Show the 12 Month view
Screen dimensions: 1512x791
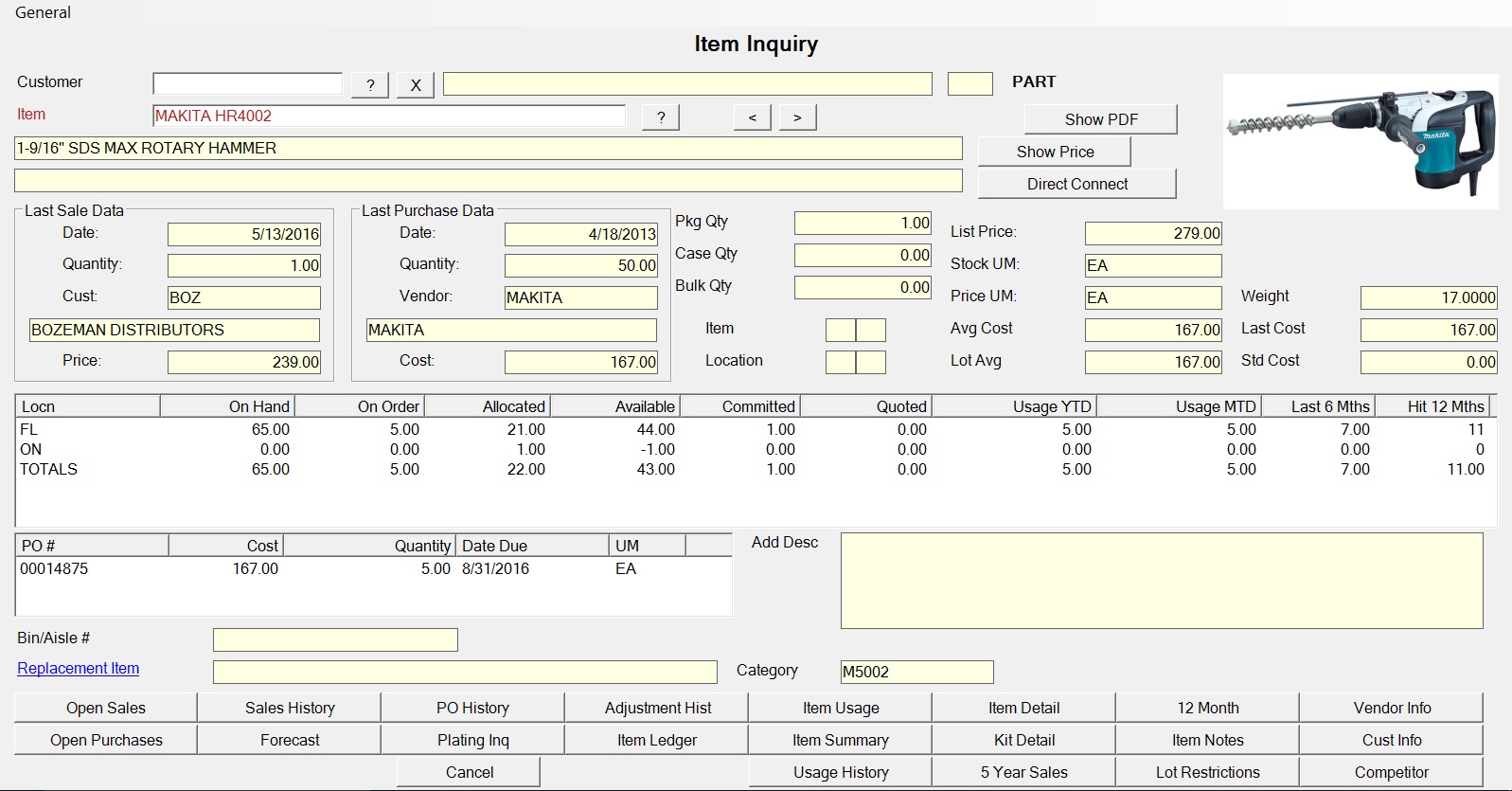(x=1208, y=708)
